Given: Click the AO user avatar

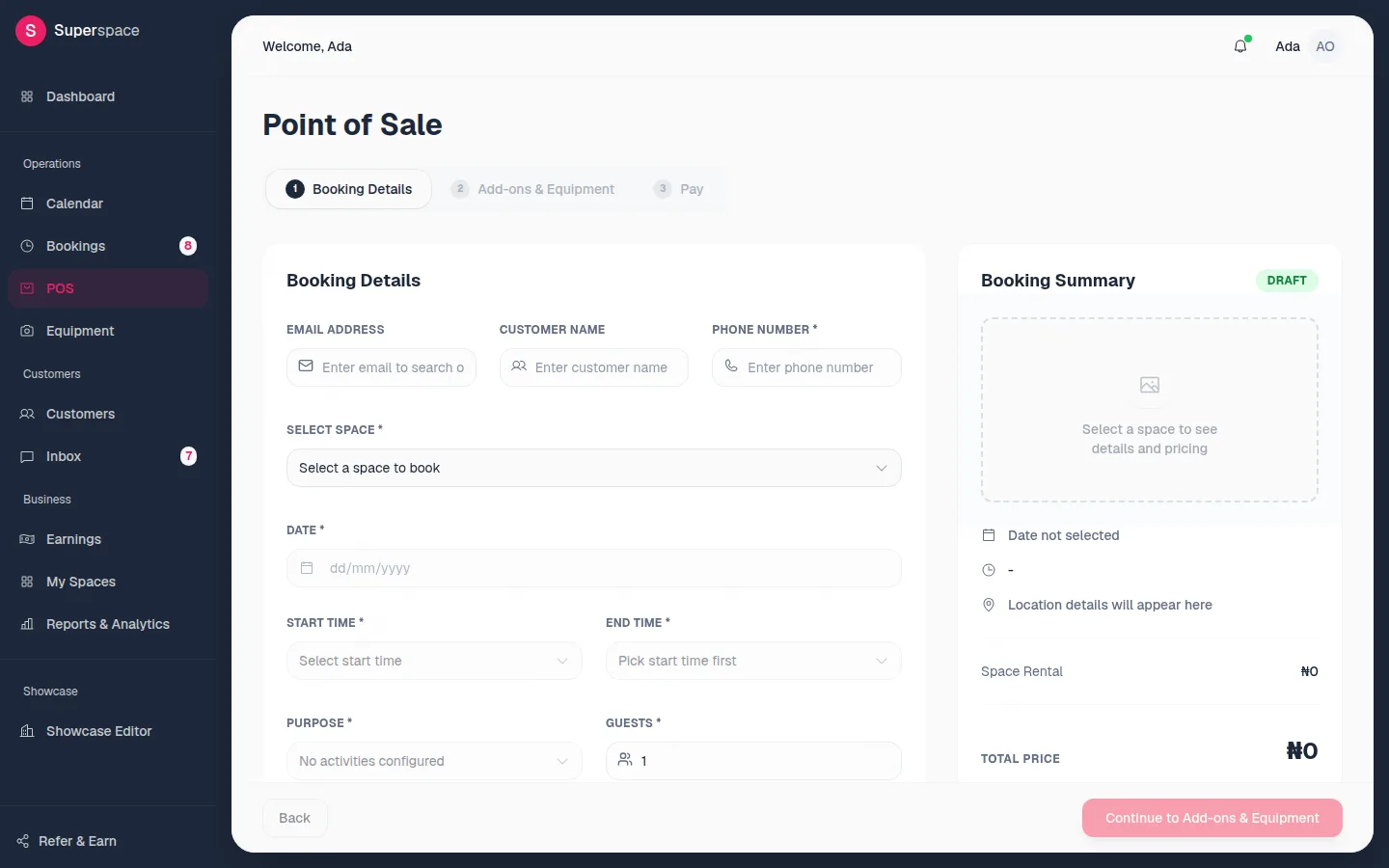Looking at the screenshot, I should point(1325,46).
